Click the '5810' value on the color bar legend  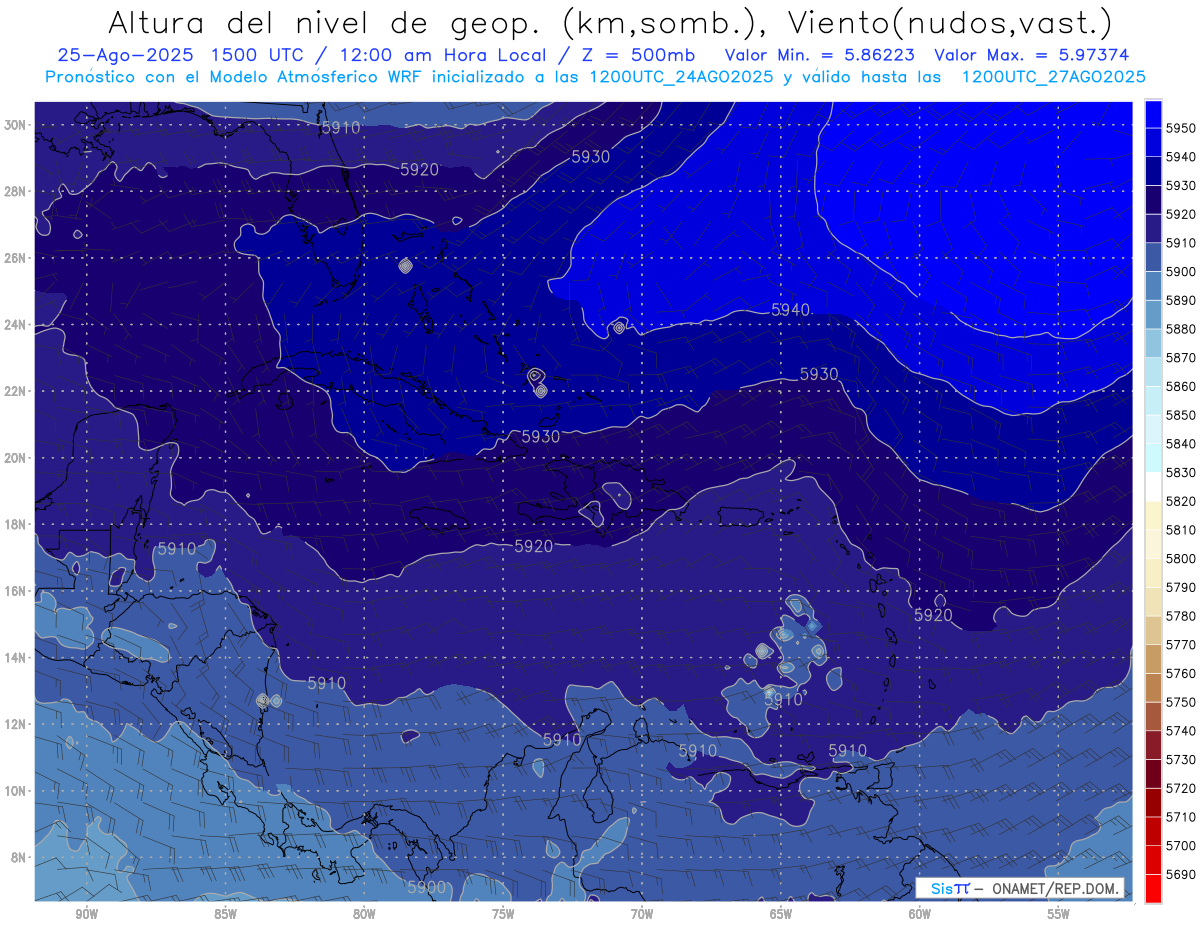(x=1181, y=529)
